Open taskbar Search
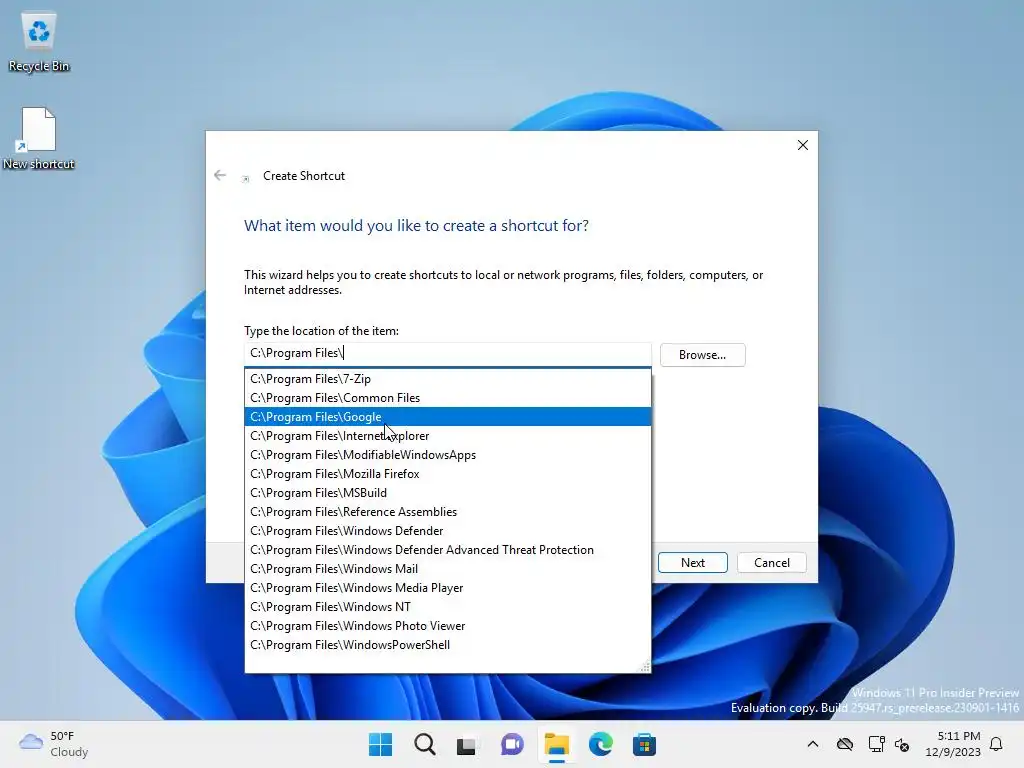 424,744
